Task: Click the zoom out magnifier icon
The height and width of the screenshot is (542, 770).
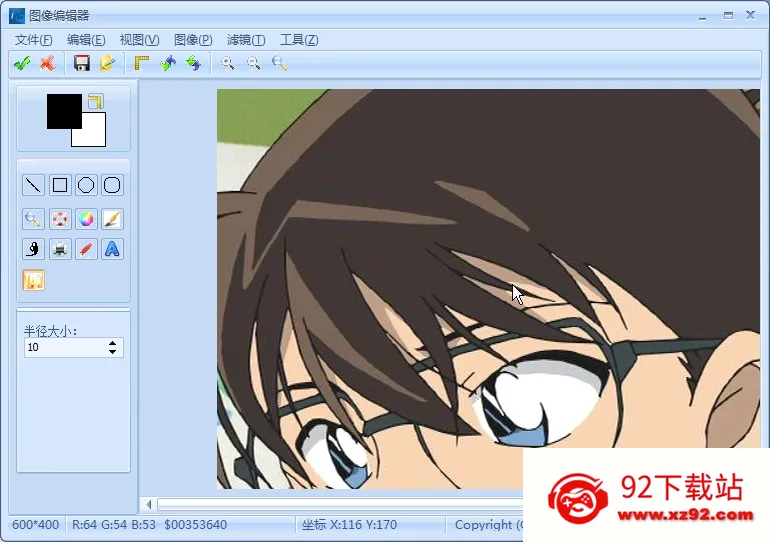Action: coord(253,63)
